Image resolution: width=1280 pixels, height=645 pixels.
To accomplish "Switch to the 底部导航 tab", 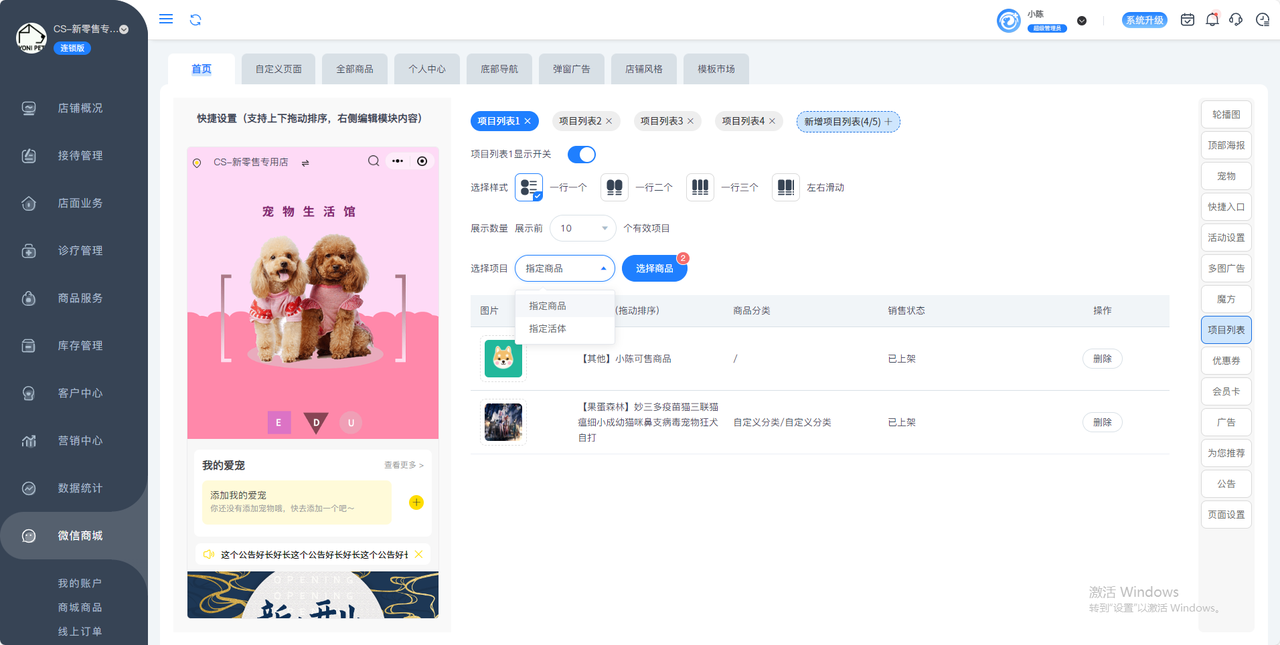I will pyautogui.click(x=499, y=69).
